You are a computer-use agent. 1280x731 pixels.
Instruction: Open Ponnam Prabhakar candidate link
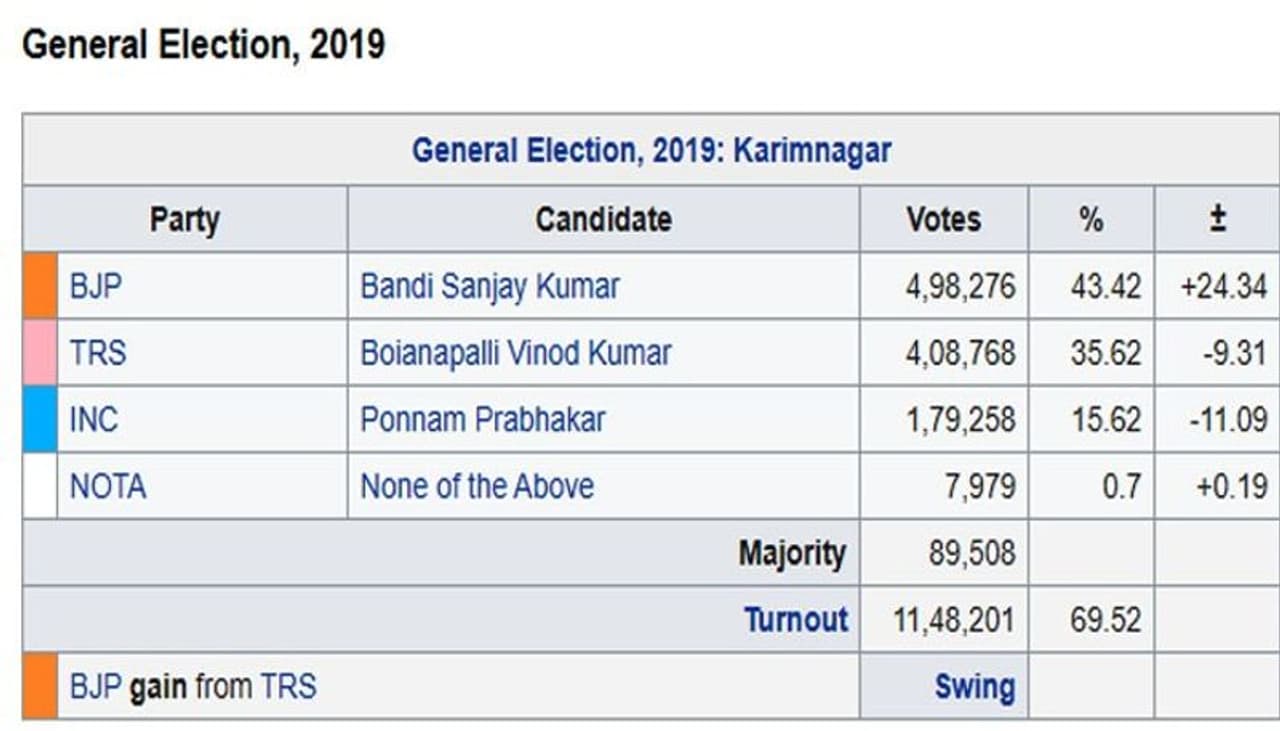[x=482, y=419]
